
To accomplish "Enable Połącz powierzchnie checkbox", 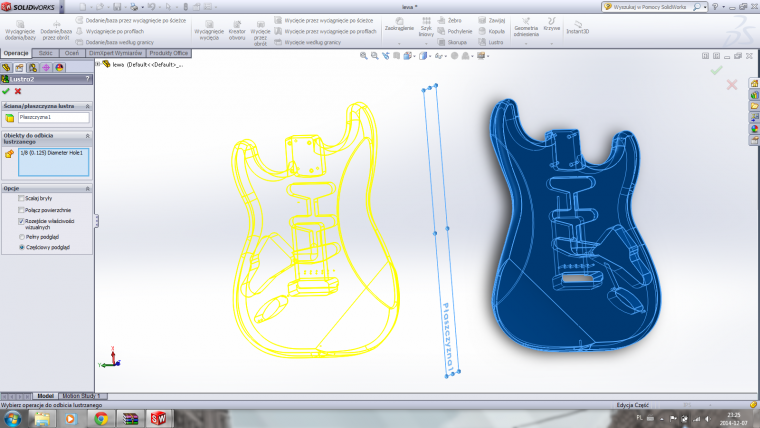I will coord(21,210).
